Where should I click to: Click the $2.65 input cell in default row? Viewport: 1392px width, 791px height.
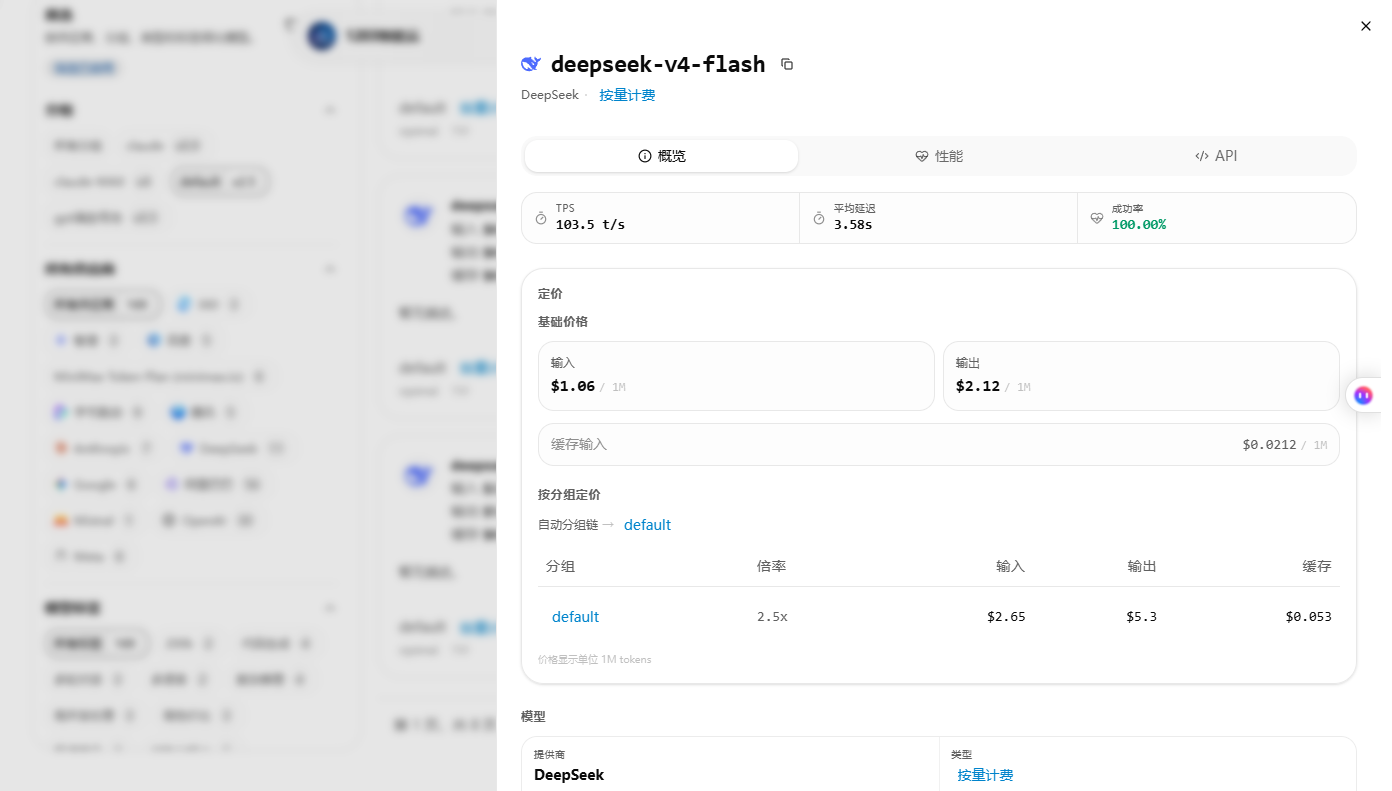coord(1006,617)
